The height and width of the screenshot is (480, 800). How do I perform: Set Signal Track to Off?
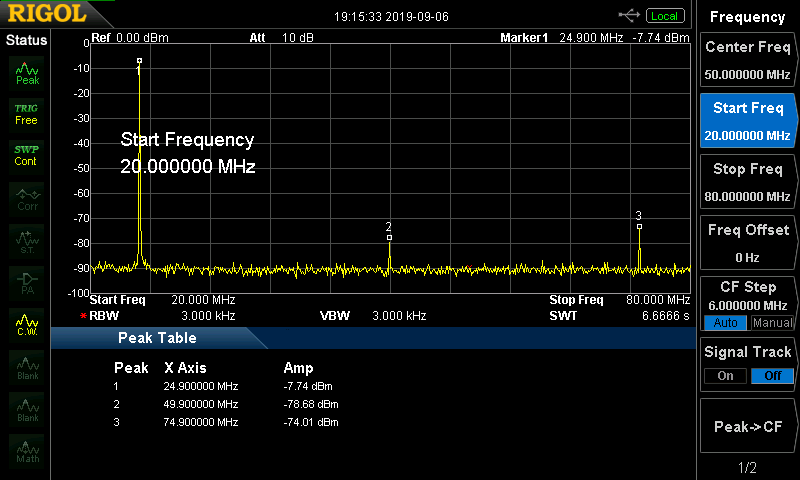[x=771, y=376]
